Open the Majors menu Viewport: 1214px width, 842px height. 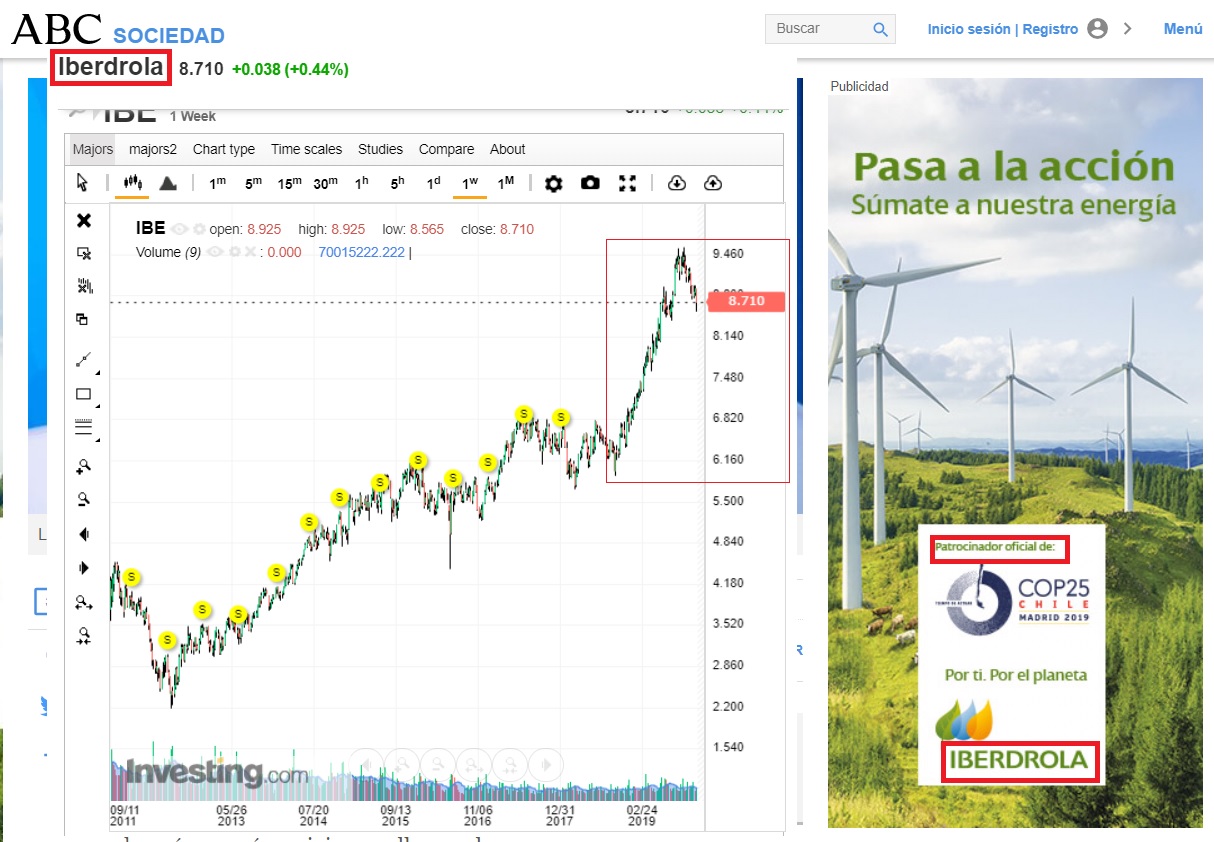(x=93, y=149)
